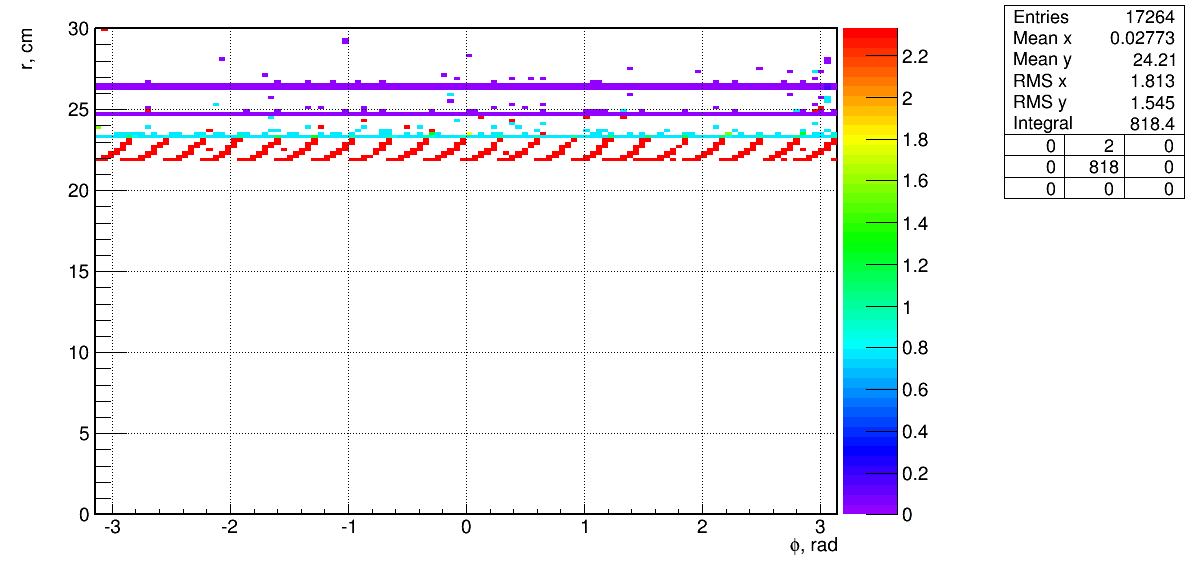Click the y-axis label 10

[x=79, y=352]
